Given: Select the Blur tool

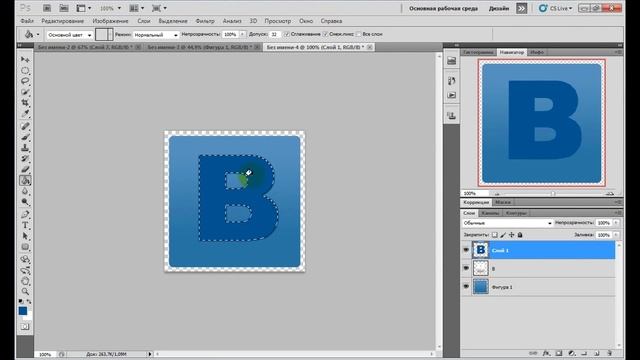Looking at the screenshot, I should pyautogui.click(x=25, y=191).
